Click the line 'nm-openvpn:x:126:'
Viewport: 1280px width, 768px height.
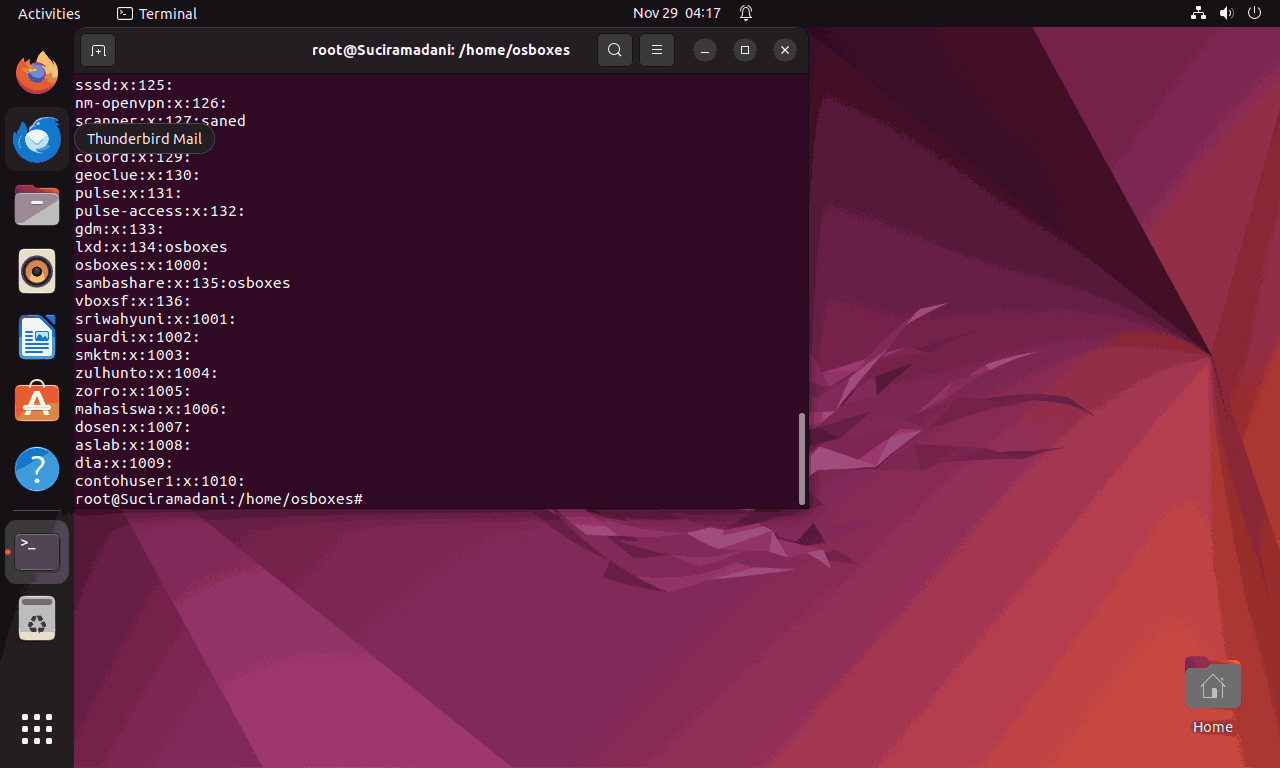151,103
